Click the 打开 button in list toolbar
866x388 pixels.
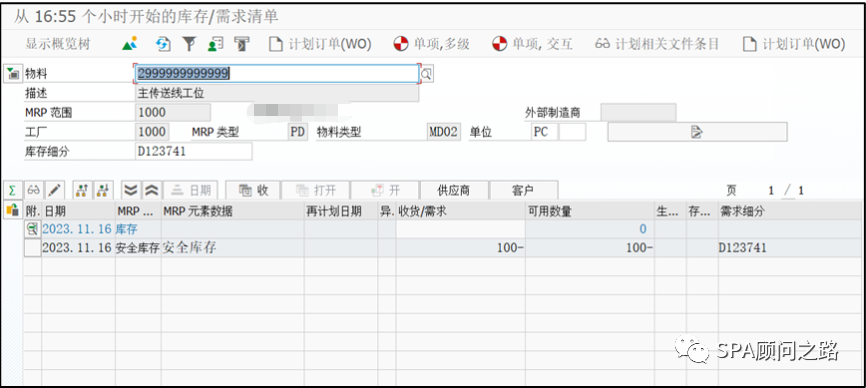click(316, 190)
